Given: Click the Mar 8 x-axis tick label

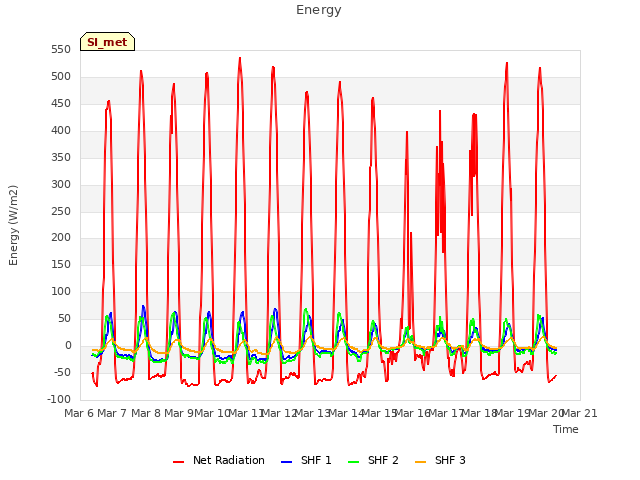Looking at the screenshot, I should pyautogui.click(x=146, y=413).
